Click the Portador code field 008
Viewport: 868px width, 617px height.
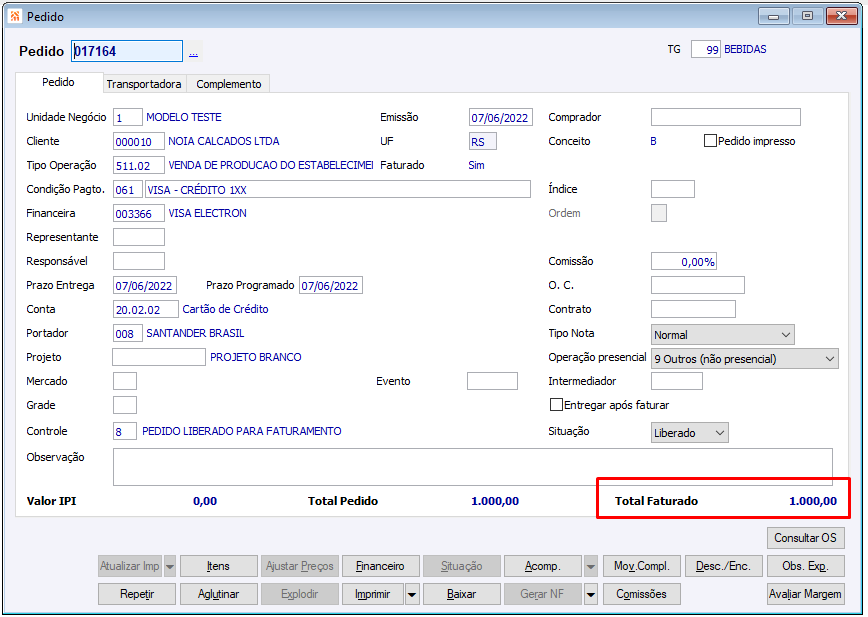pyautogui.click(x=128, y=334)
